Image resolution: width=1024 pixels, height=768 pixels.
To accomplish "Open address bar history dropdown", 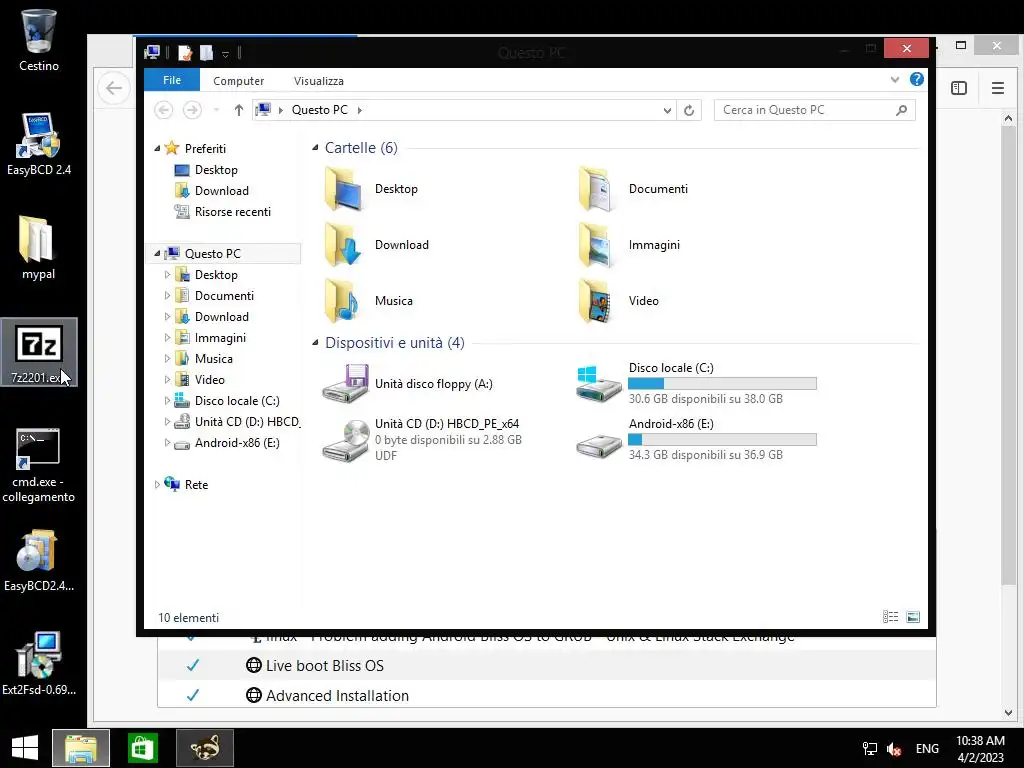I will point(667,110).
